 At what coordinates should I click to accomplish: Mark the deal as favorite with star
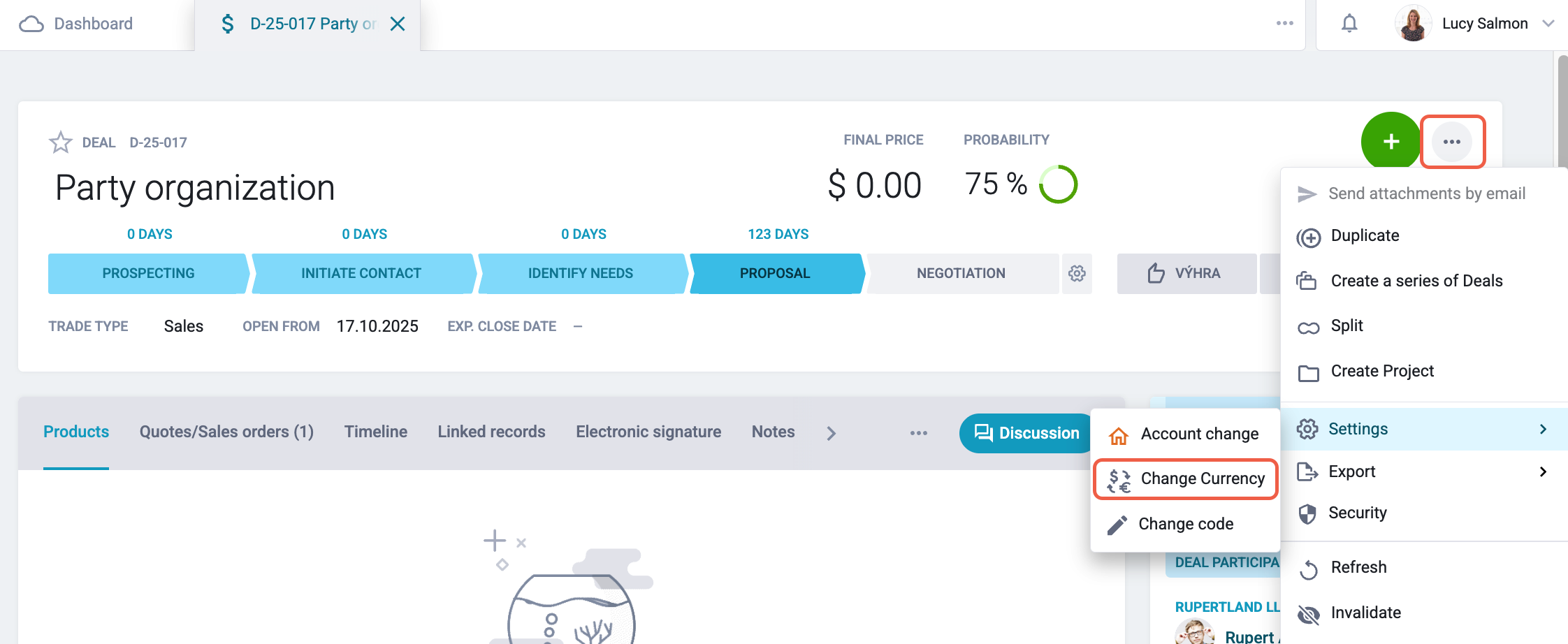tap(61, 142)
